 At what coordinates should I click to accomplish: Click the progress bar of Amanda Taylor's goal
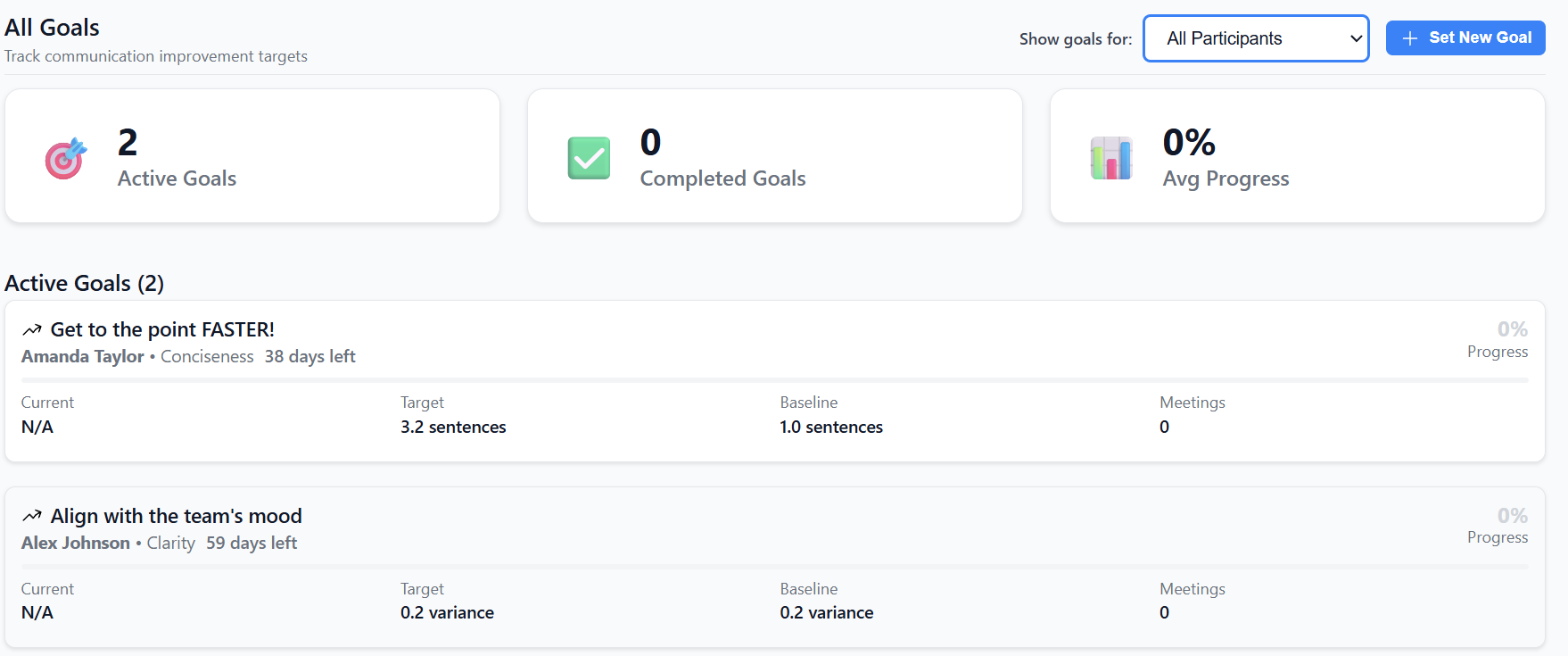[774, 380]
